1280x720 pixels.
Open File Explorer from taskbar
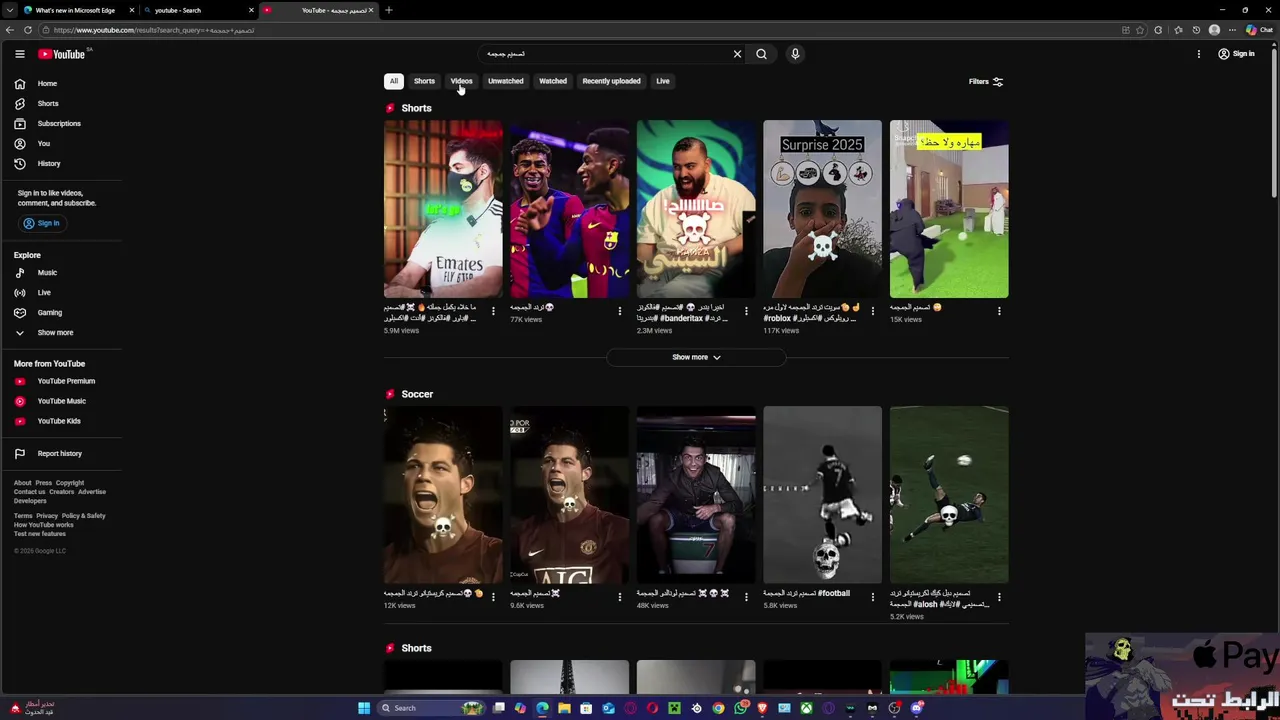pyautogui.click(x=564, y=708)
